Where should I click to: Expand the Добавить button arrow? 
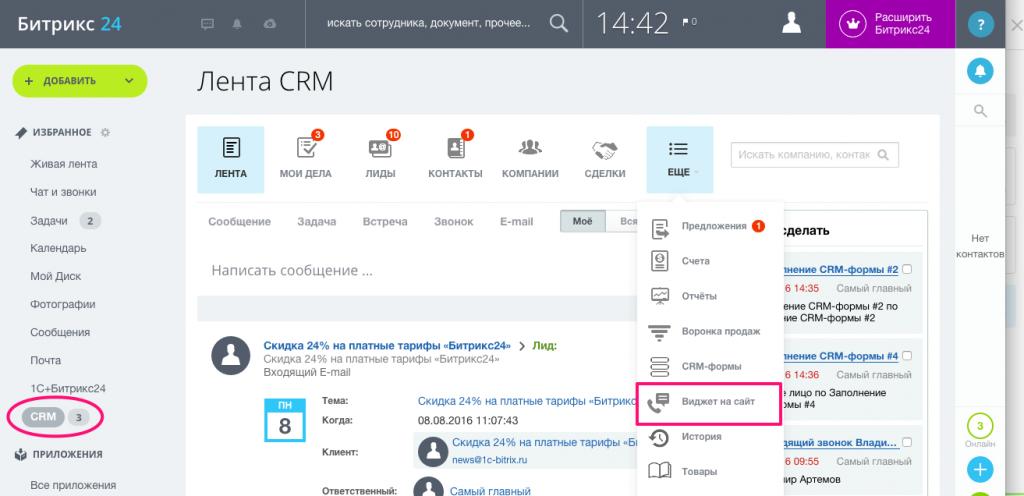point(129,81)
